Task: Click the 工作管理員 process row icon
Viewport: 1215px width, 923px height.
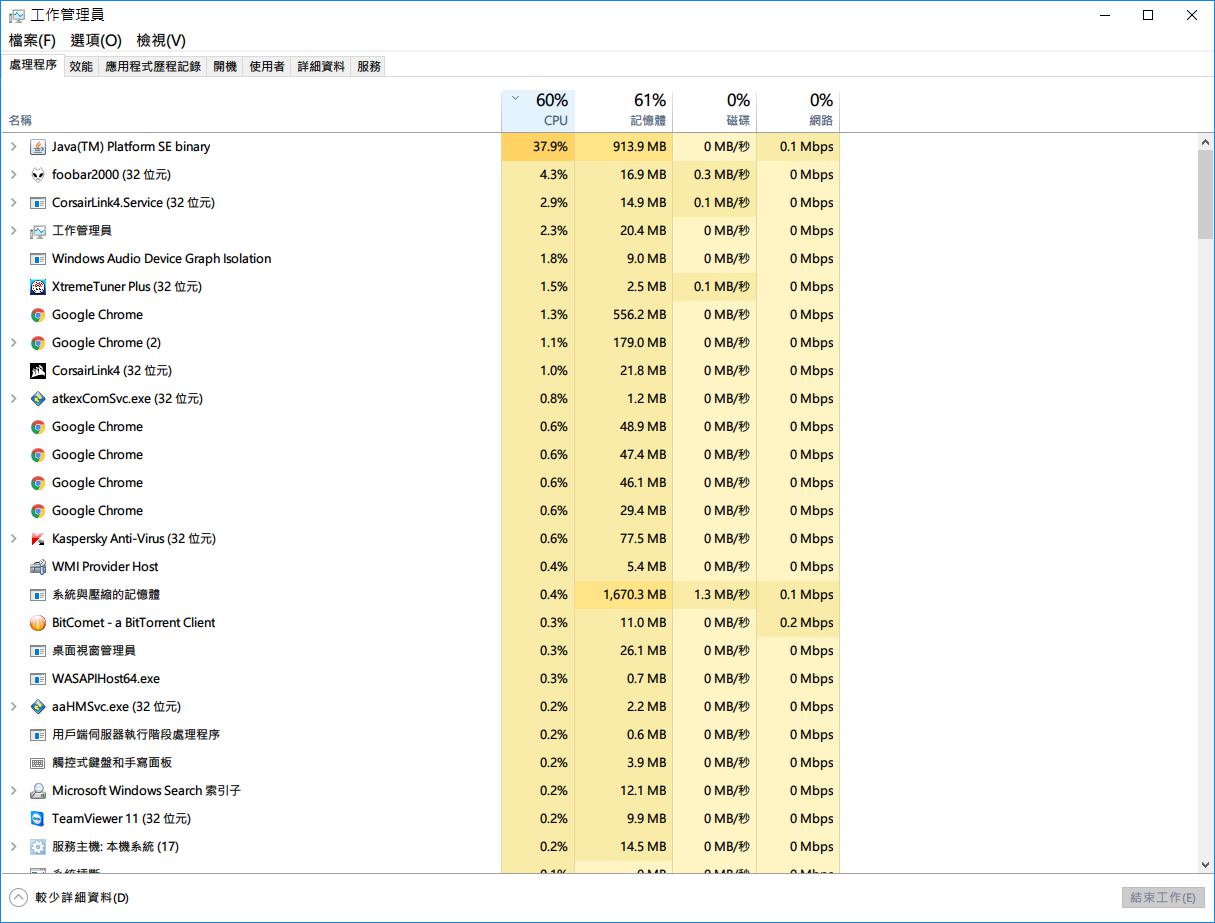Action: click(x=38, y=231)
